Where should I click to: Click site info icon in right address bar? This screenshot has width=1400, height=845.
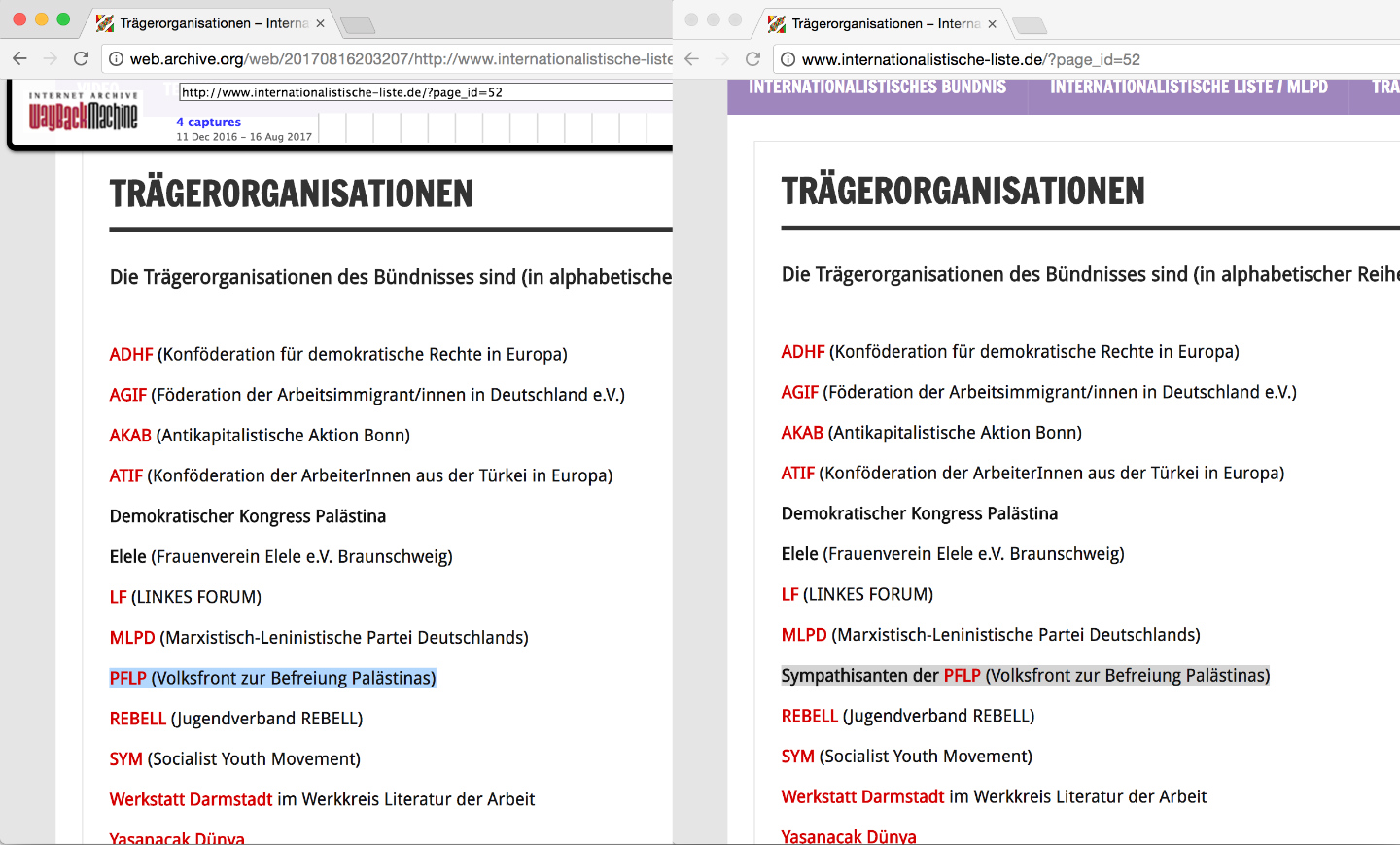tap(787, 59)
